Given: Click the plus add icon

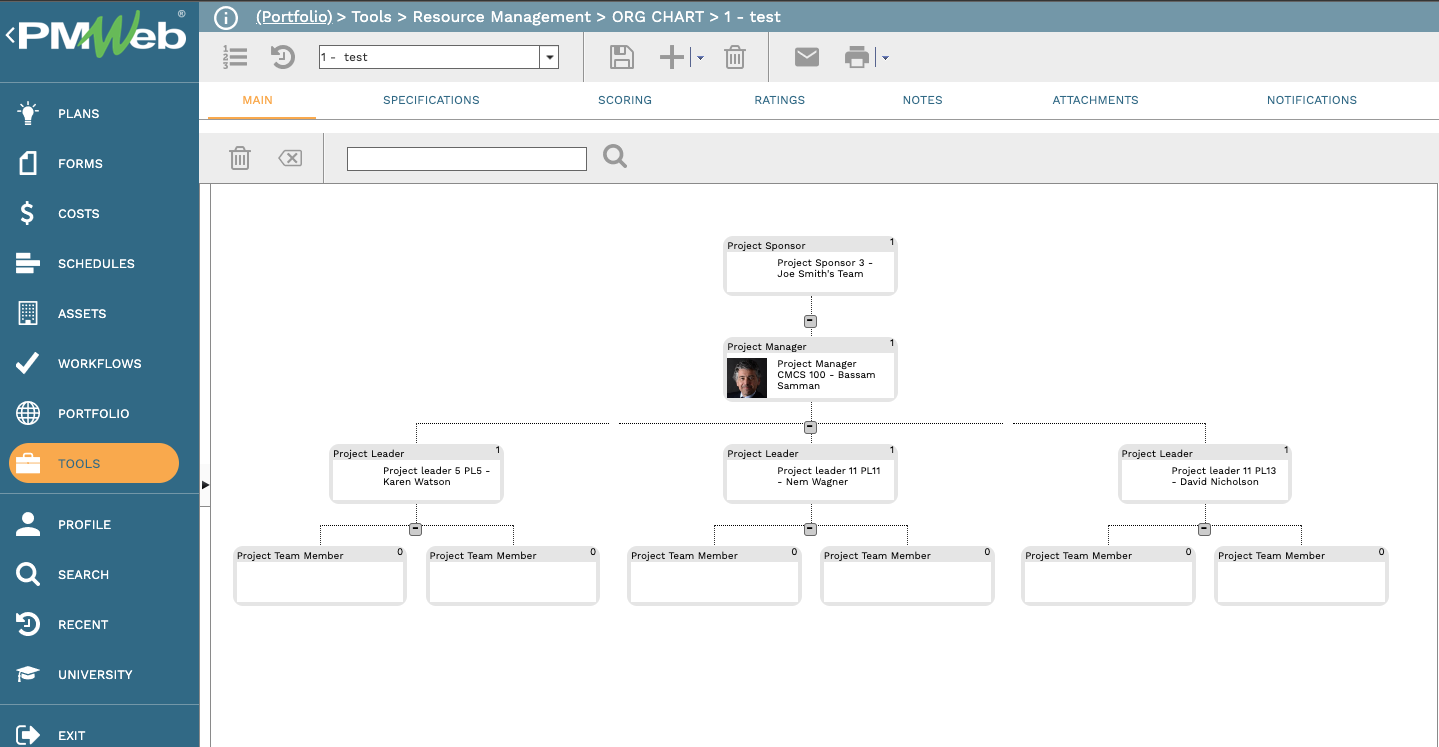Looking at the screenshot, I should point(672,57).
